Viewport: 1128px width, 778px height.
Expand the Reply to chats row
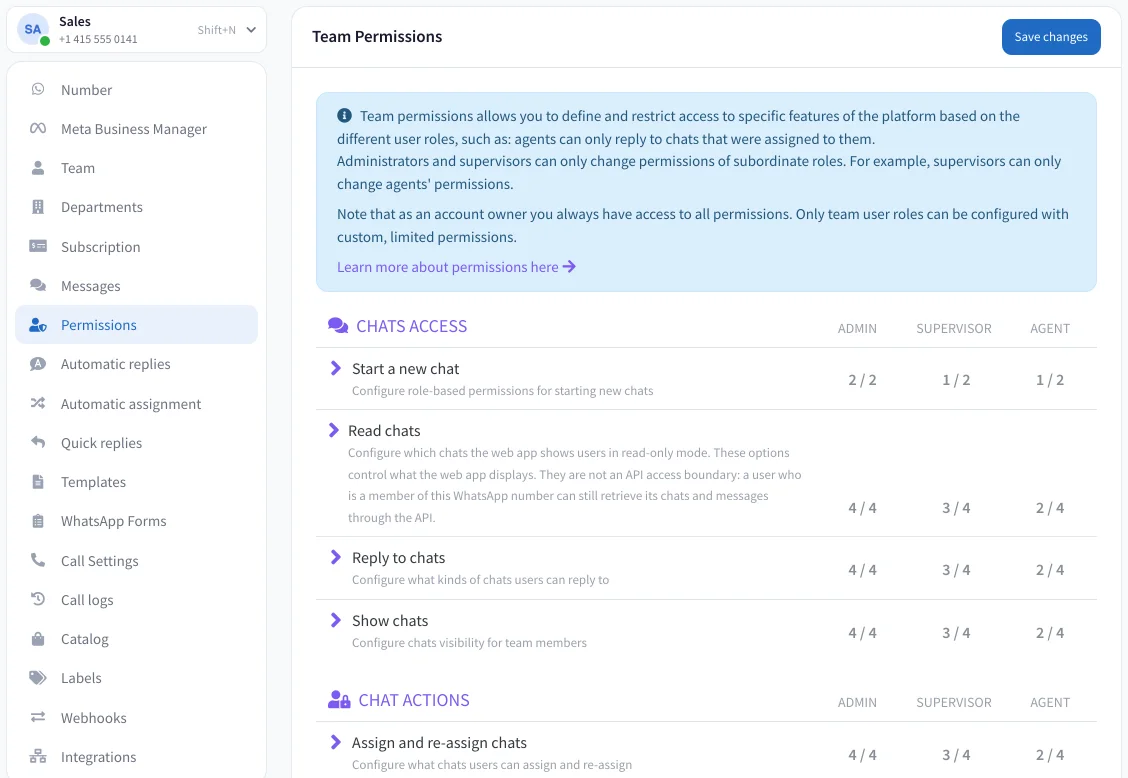335,557
